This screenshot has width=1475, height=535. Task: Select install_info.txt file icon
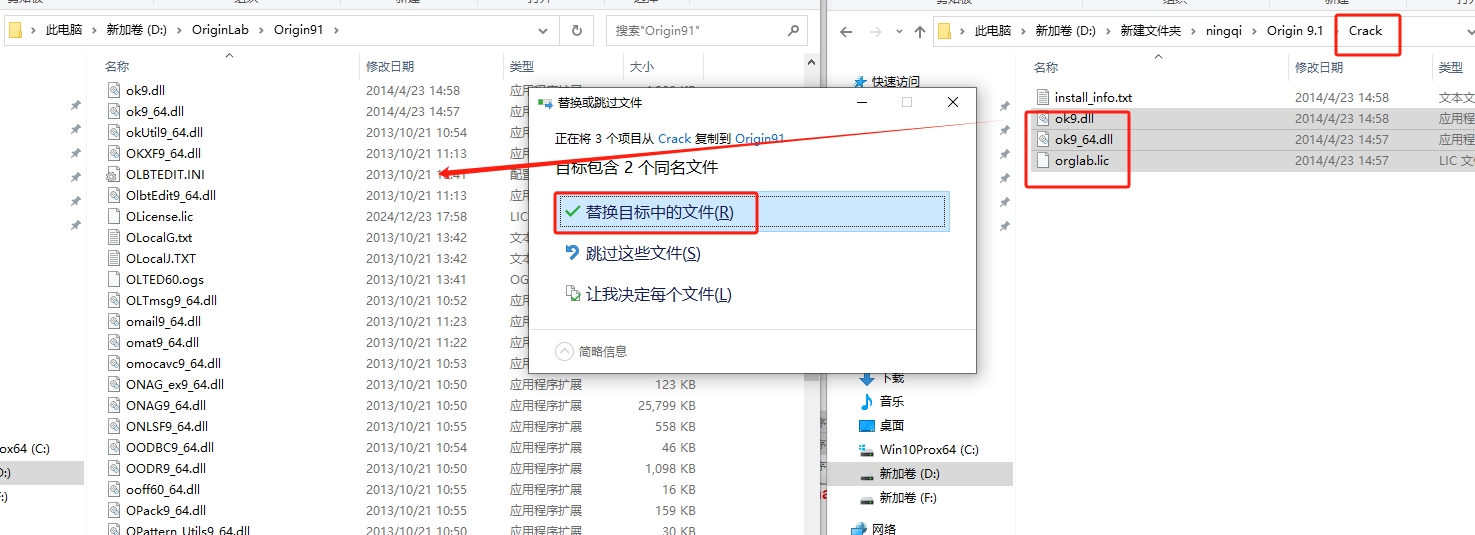(1043, 98)
